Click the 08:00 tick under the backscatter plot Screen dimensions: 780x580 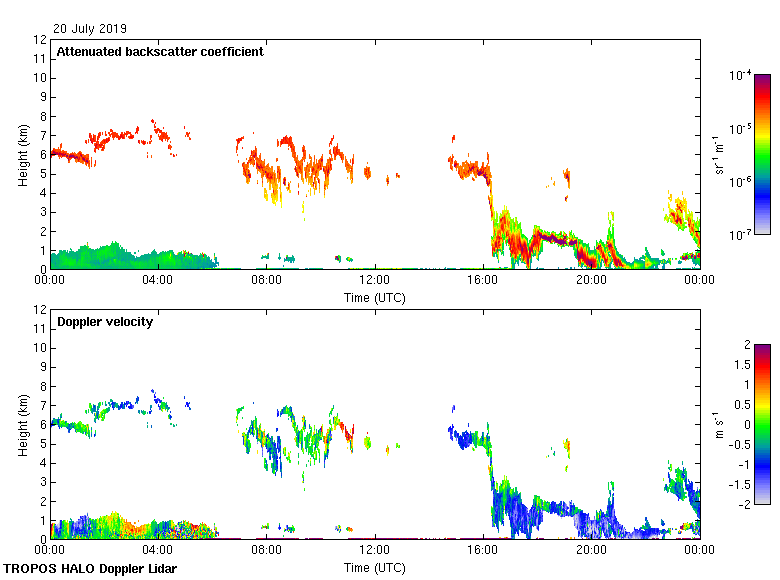tap(267, 281)
